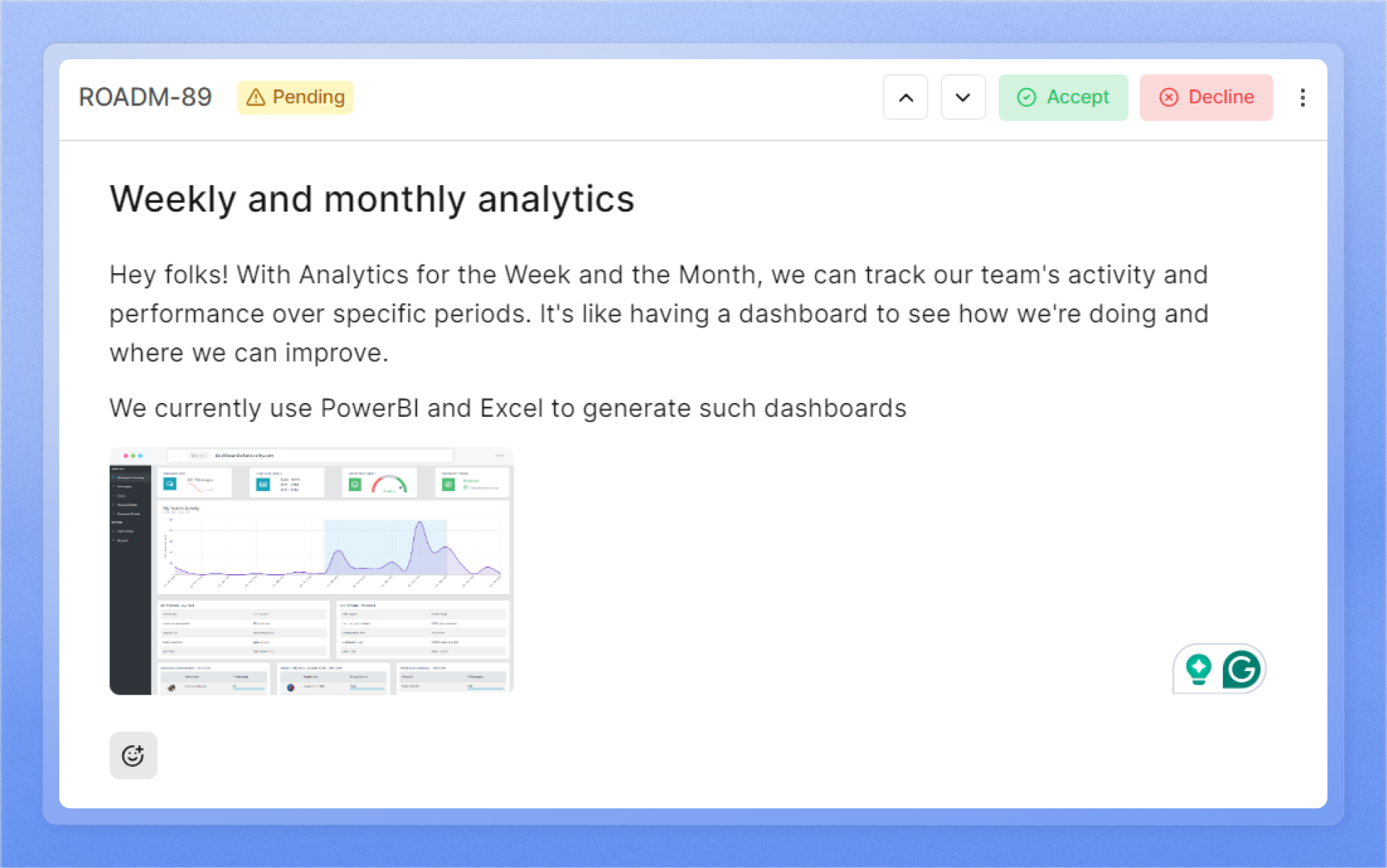This screenshot has width=1387, height=868.
Task: Click the checkmark icon in Accept button
Action: click(1027, 97)
